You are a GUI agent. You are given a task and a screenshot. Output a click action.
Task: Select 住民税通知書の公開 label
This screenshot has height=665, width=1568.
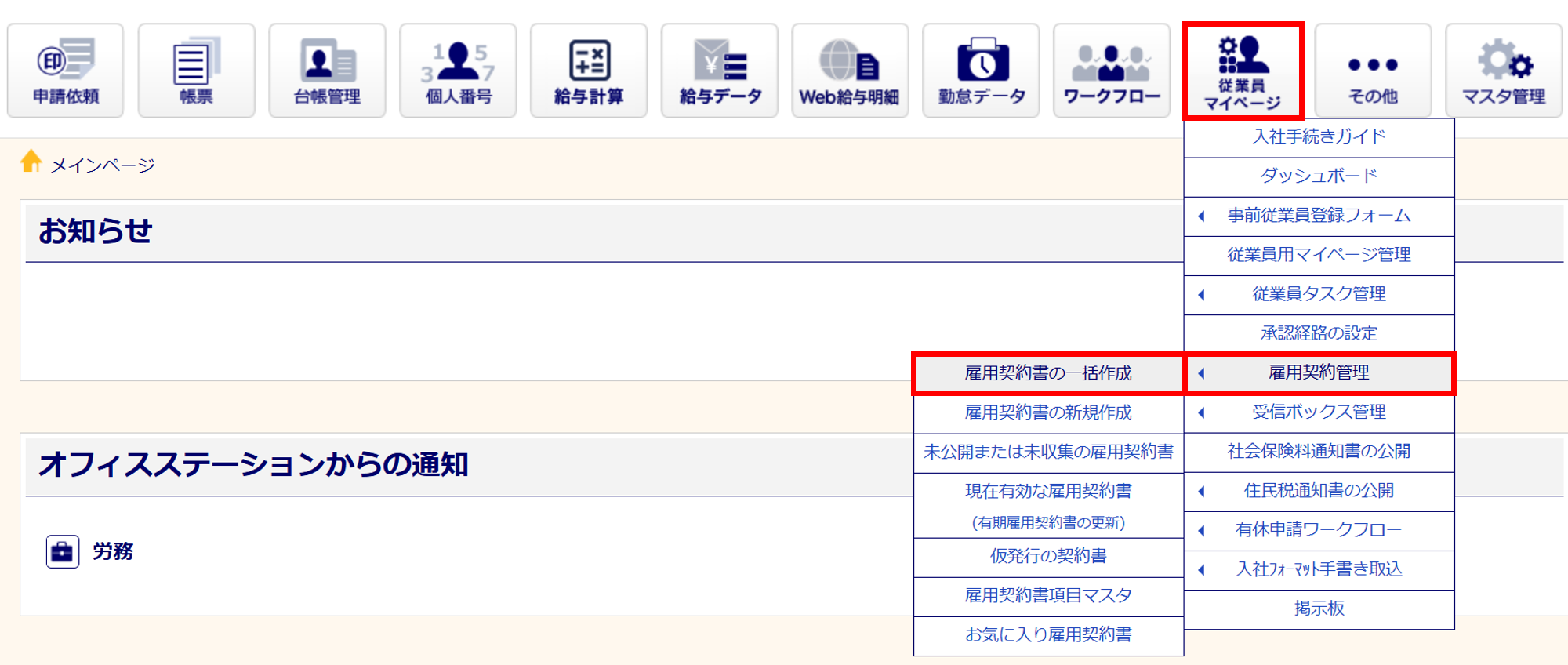click(x=1319, y=492)
